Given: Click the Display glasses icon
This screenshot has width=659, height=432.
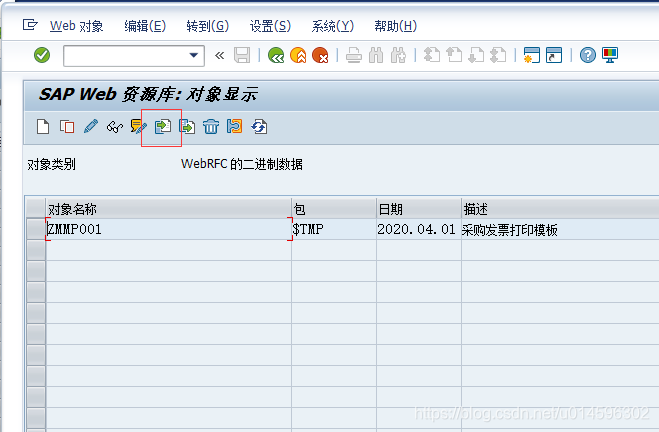Looking at the screenshot, I should [x=115, y=126].
